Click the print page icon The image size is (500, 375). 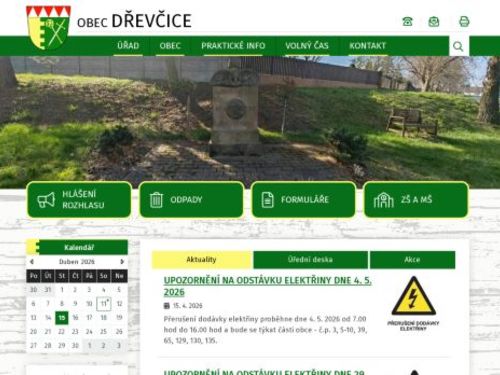point(464,21)
